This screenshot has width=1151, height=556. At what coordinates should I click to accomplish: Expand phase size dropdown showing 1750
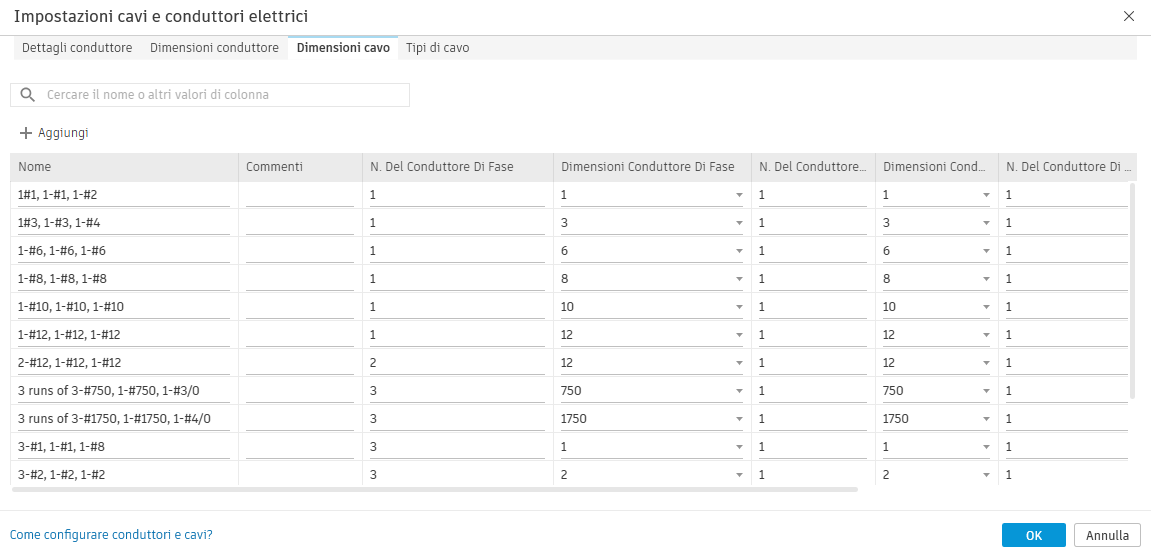(x=739, y=419)
